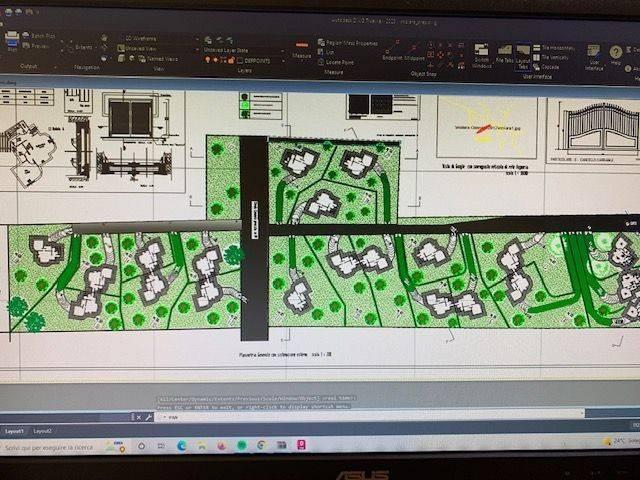
Task: Switch to the Layout1 tab
Action: coord(15,431)
